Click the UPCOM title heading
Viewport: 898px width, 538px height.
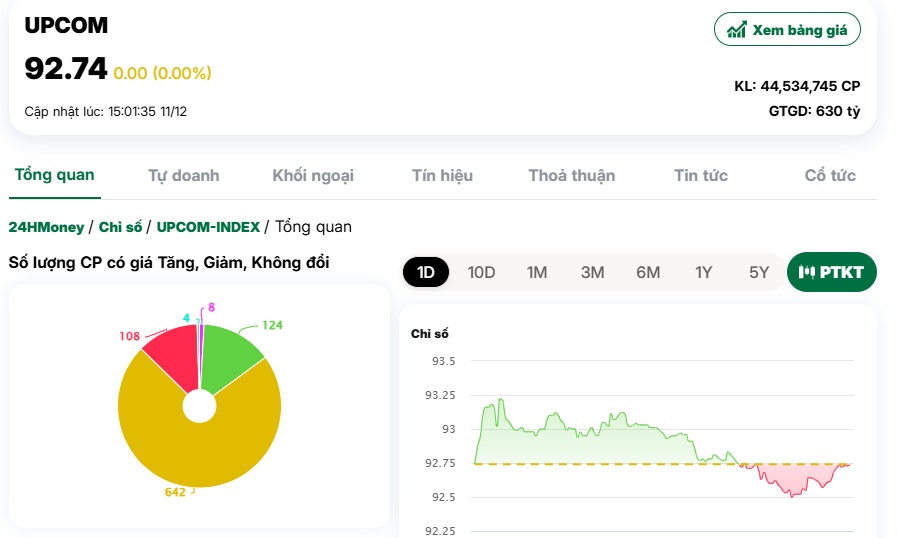click(x=66, y=25)
